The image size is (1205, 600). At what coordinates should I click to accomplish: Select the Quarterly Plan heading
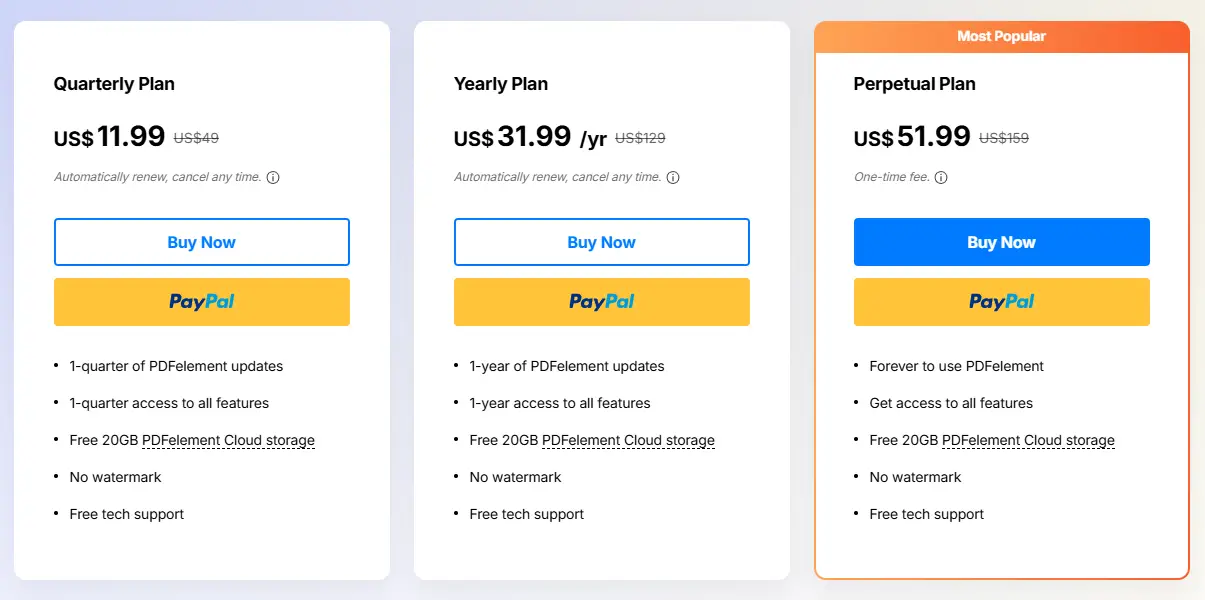coord(114,84)
